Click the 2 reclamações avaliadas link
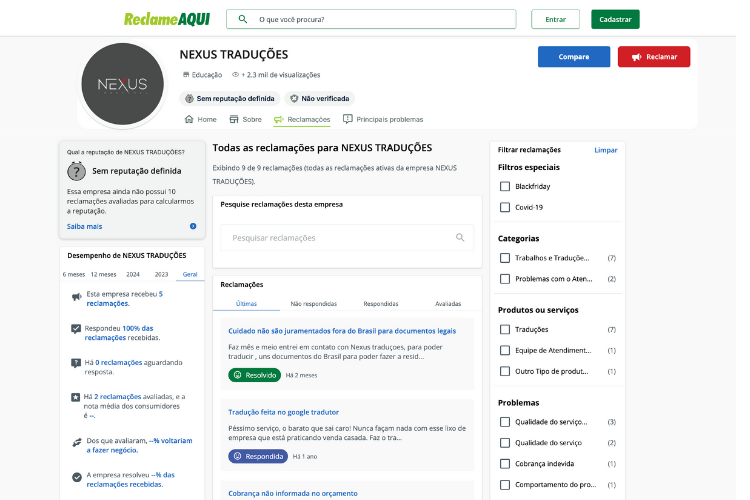This screenshot has width=750, height=500. pos(117,397)
